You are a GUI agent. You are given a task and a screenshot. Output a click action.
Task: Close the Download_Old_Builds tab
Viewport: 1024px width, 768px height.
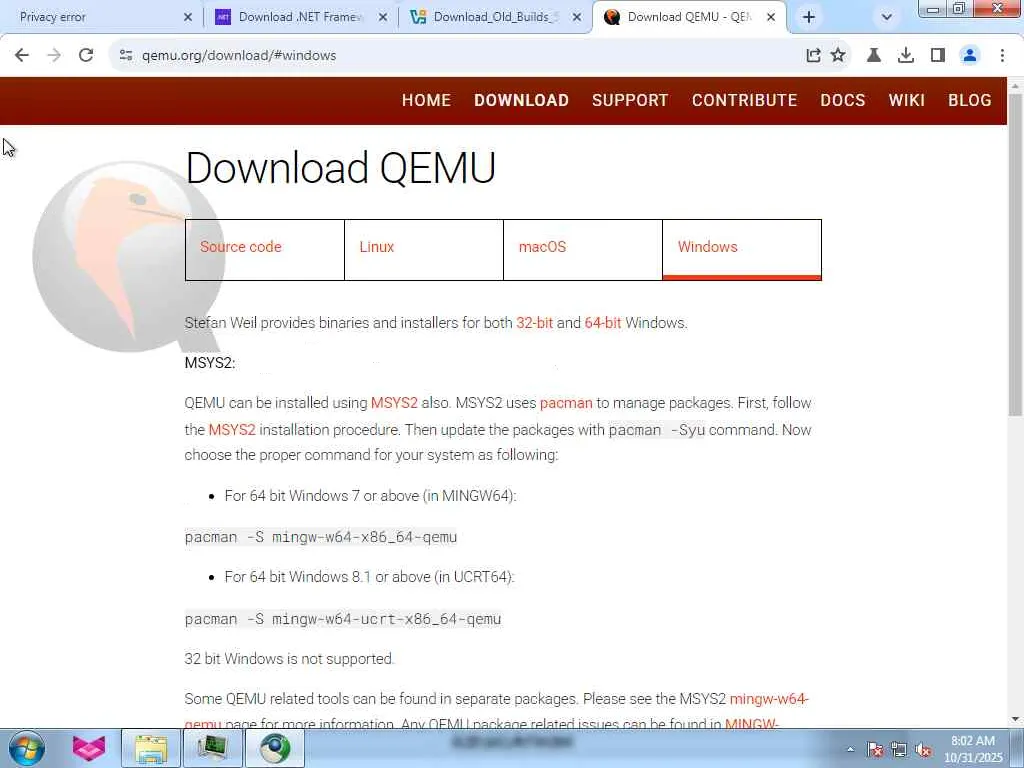pos(577,18)
